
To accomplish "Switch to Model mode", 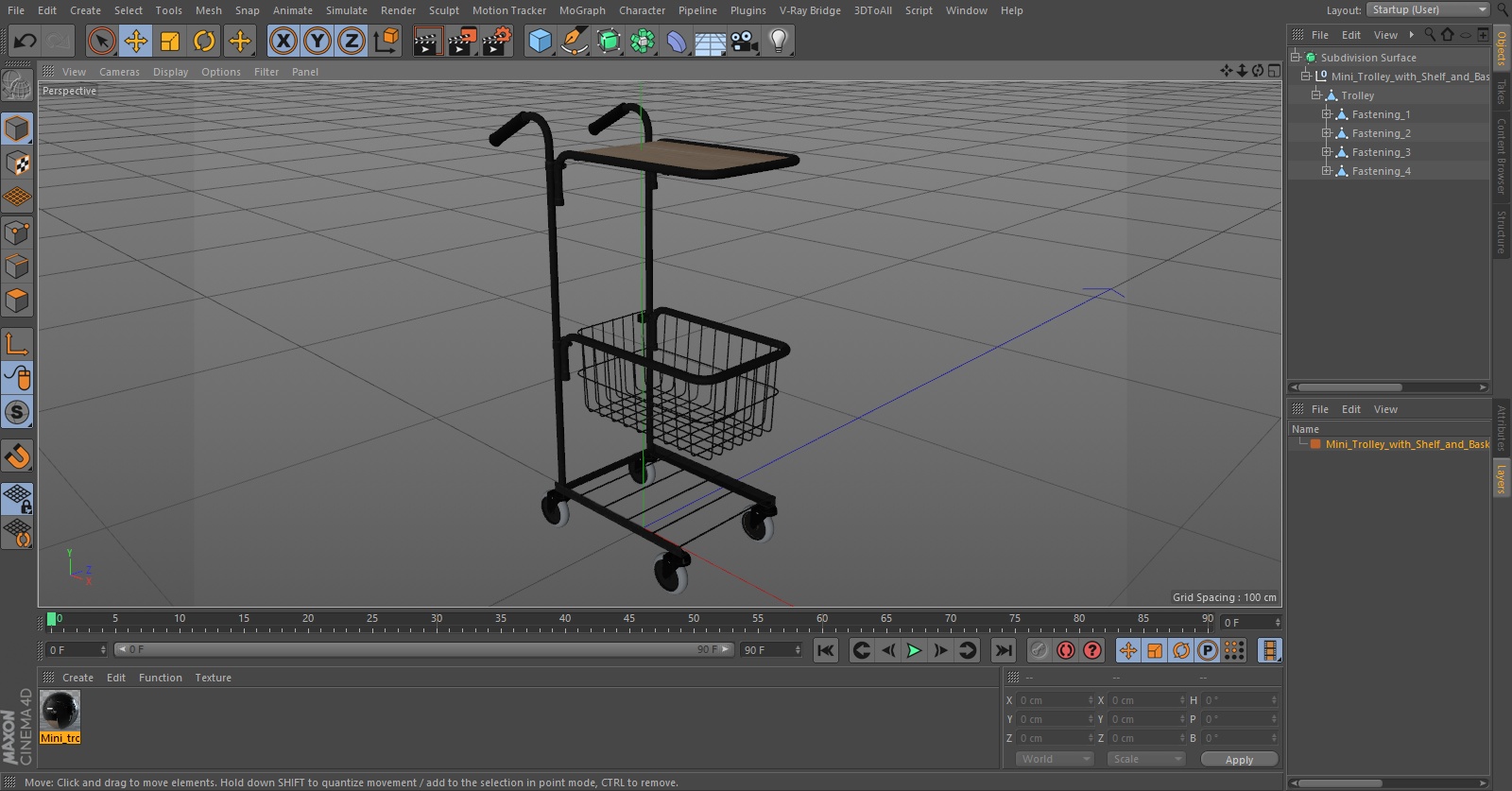I will click(x=17, y=129).
